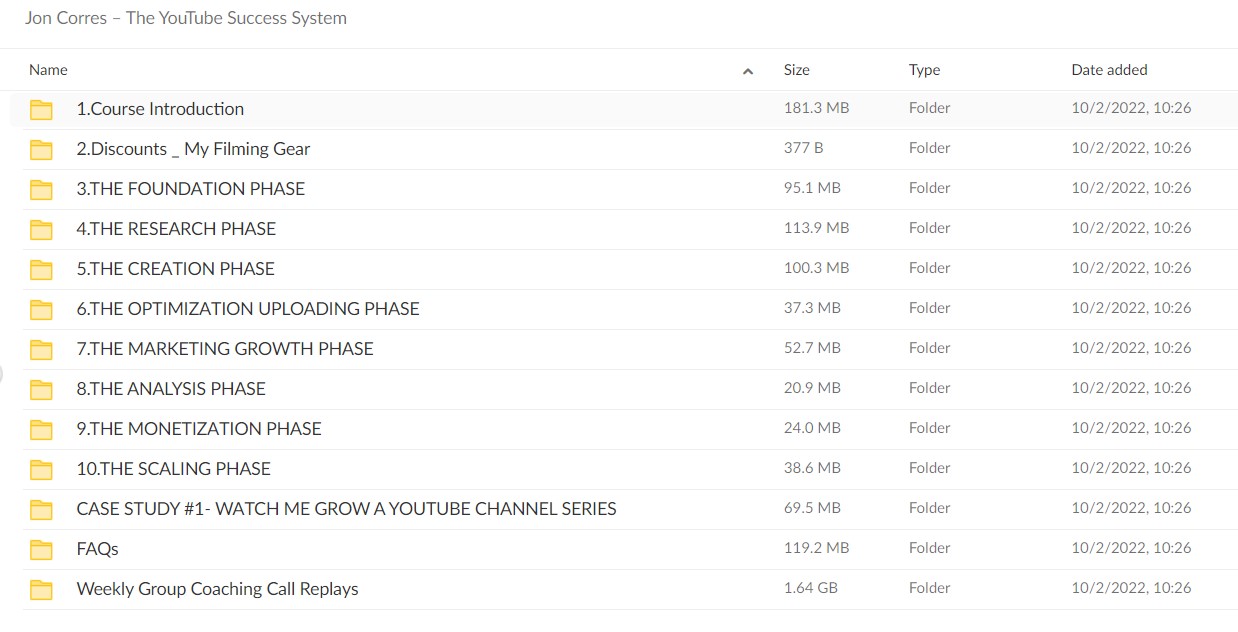Sort by the Date added column header
This screenshot has width=1238, height=632.
tap(1109, 70)
